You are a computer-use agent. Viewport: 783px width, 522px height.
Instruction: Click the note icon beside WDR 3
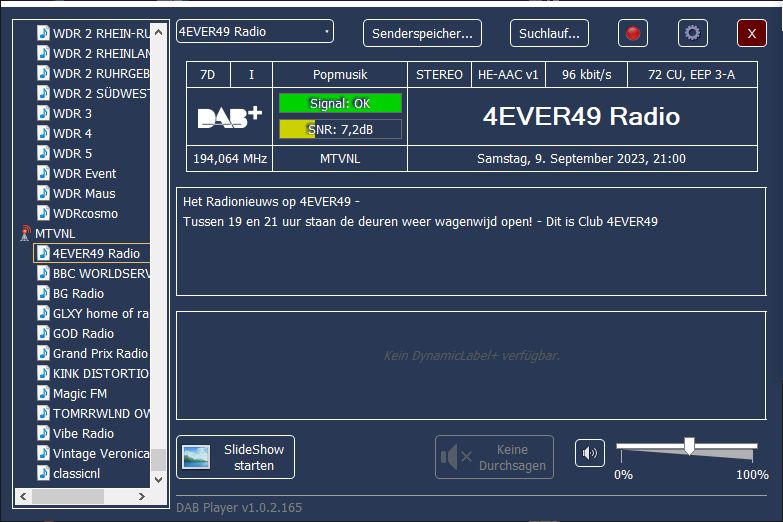point(43,113)
